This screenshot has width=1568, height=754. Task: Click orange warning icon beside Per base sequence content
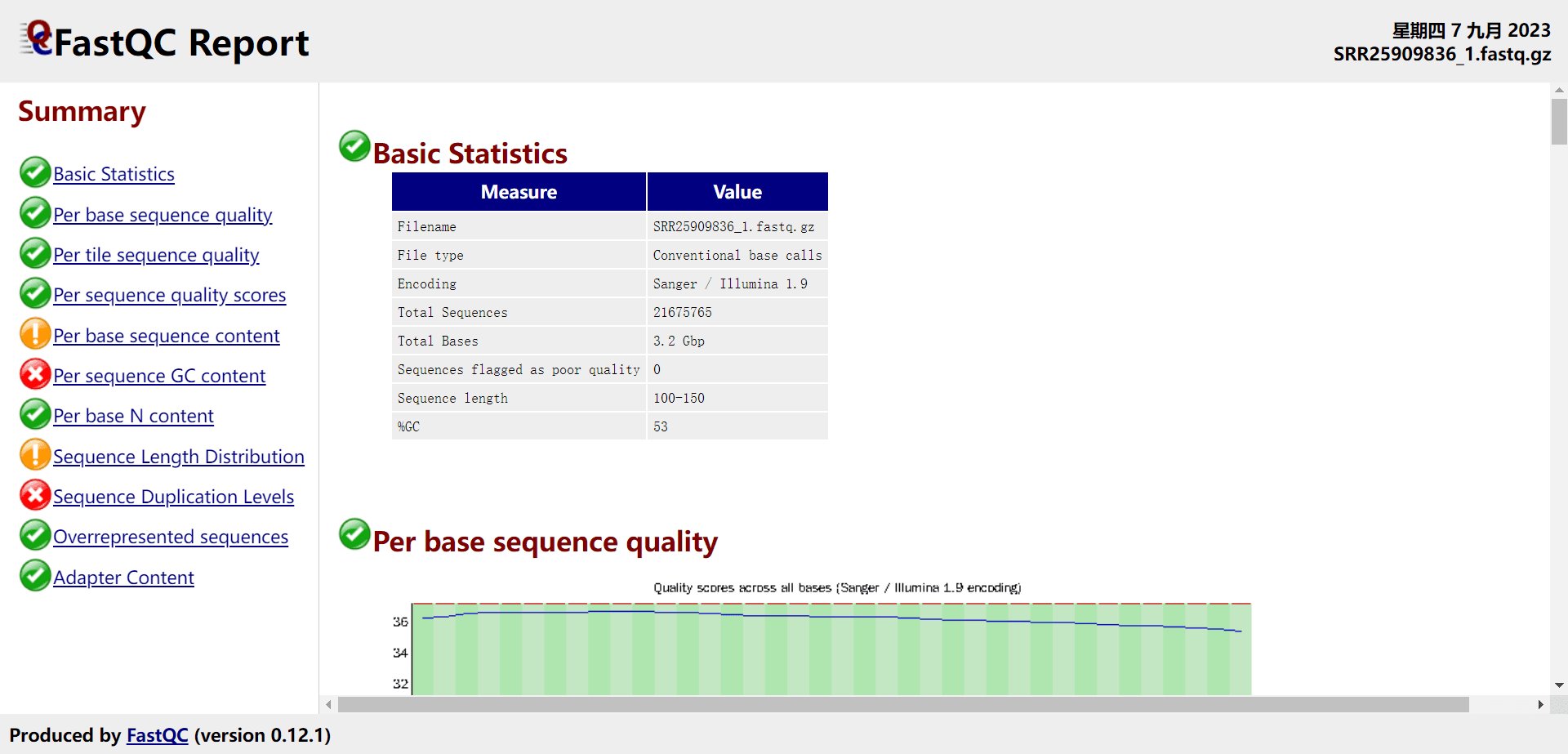[35, 334]
